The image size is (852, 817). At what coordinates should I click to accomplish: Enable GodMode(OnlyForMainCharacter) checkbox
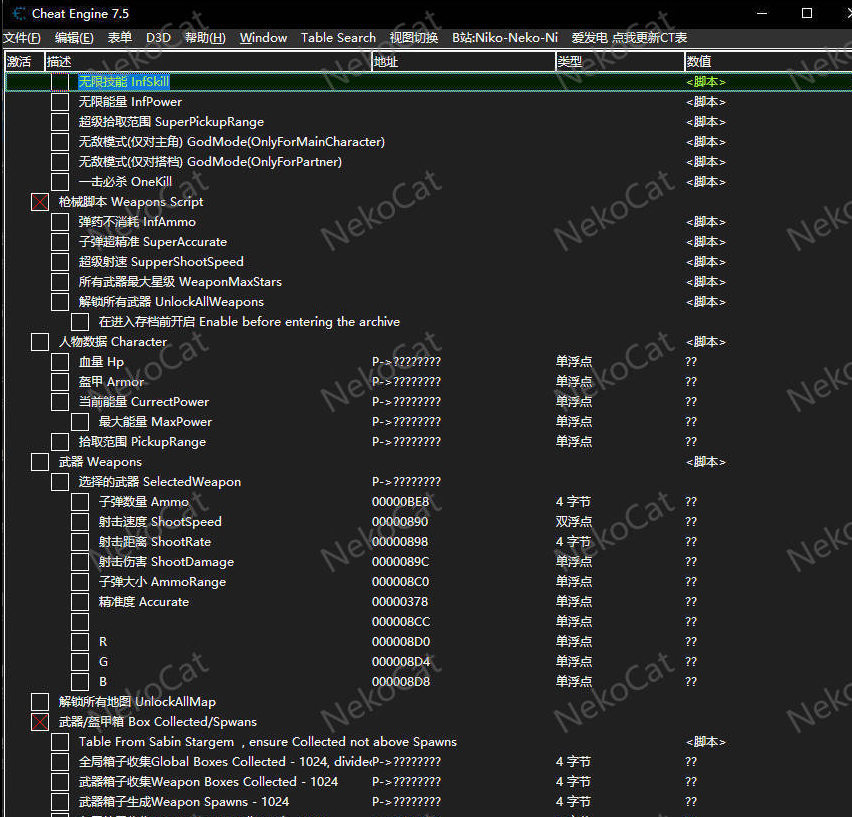(60, 142)
